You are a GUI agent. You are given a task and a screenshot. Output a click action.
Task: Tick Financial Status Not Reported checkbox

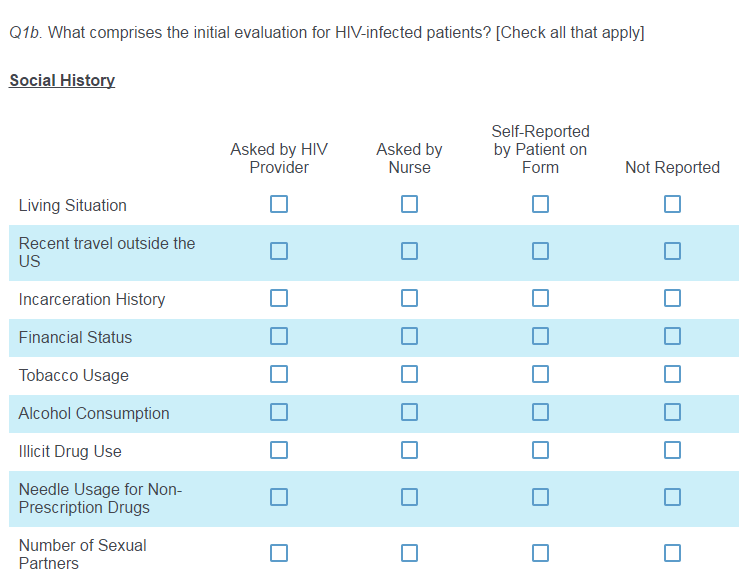click(672, 336)
